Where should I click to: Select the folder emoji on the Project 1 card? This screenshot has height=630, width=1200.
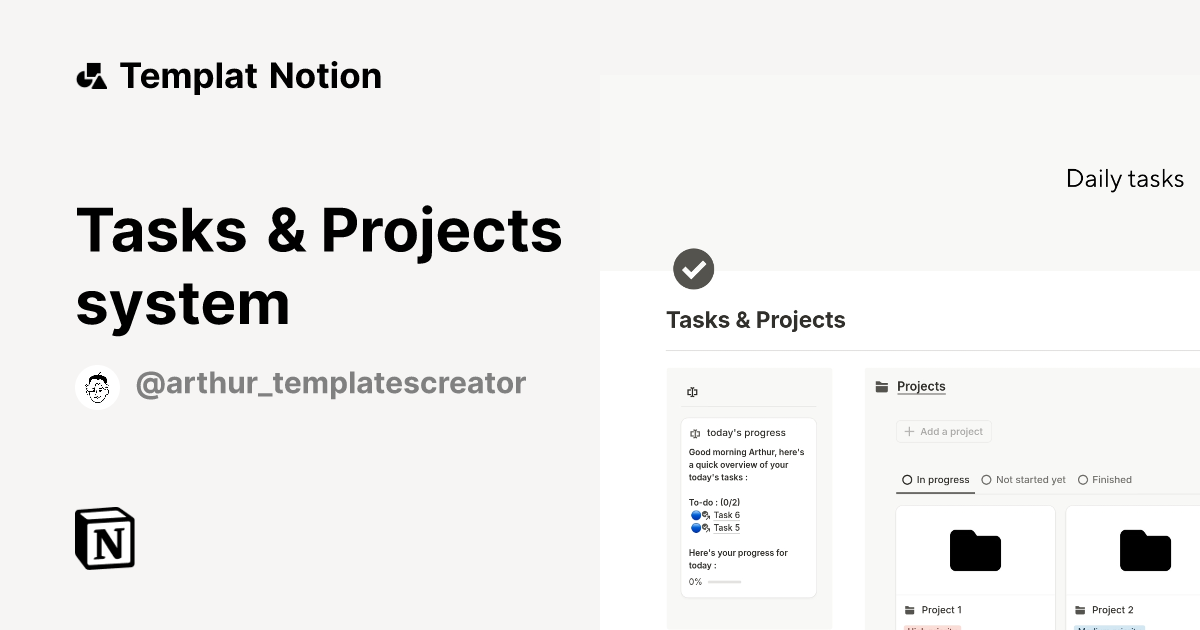click(x=975, y=551)
